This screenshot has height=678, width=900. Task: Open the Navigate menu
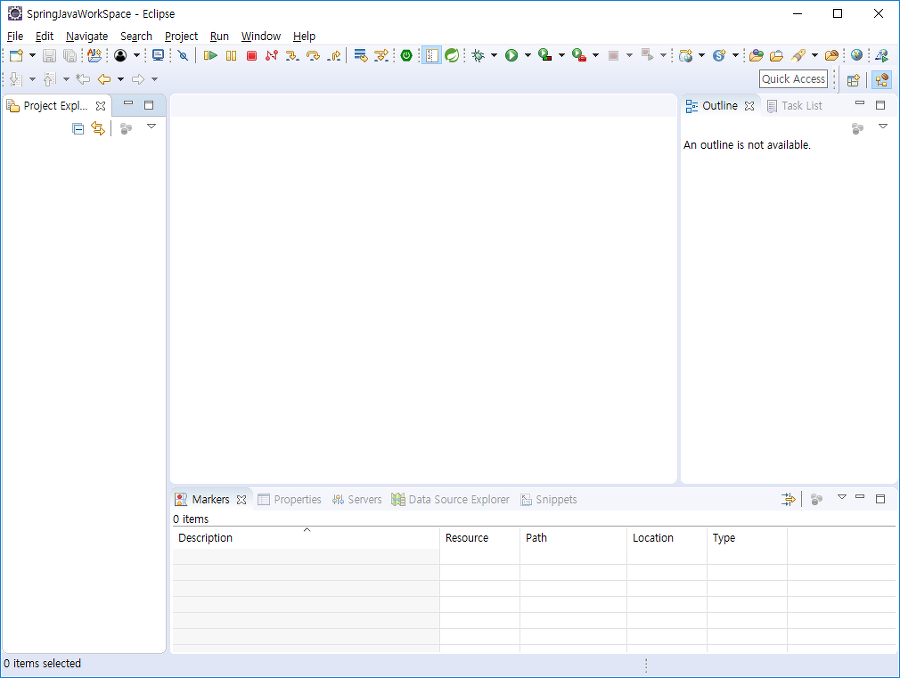pos(87,36)
